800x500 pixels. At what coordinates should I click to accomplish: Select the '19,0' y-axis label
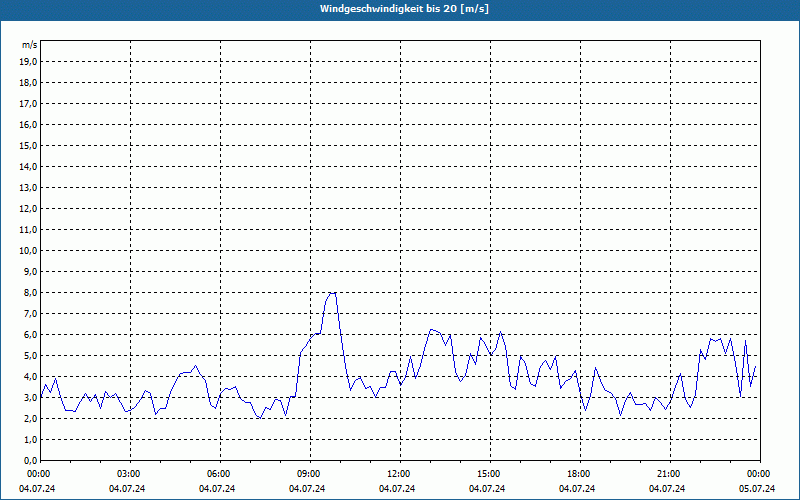(29, 62)
